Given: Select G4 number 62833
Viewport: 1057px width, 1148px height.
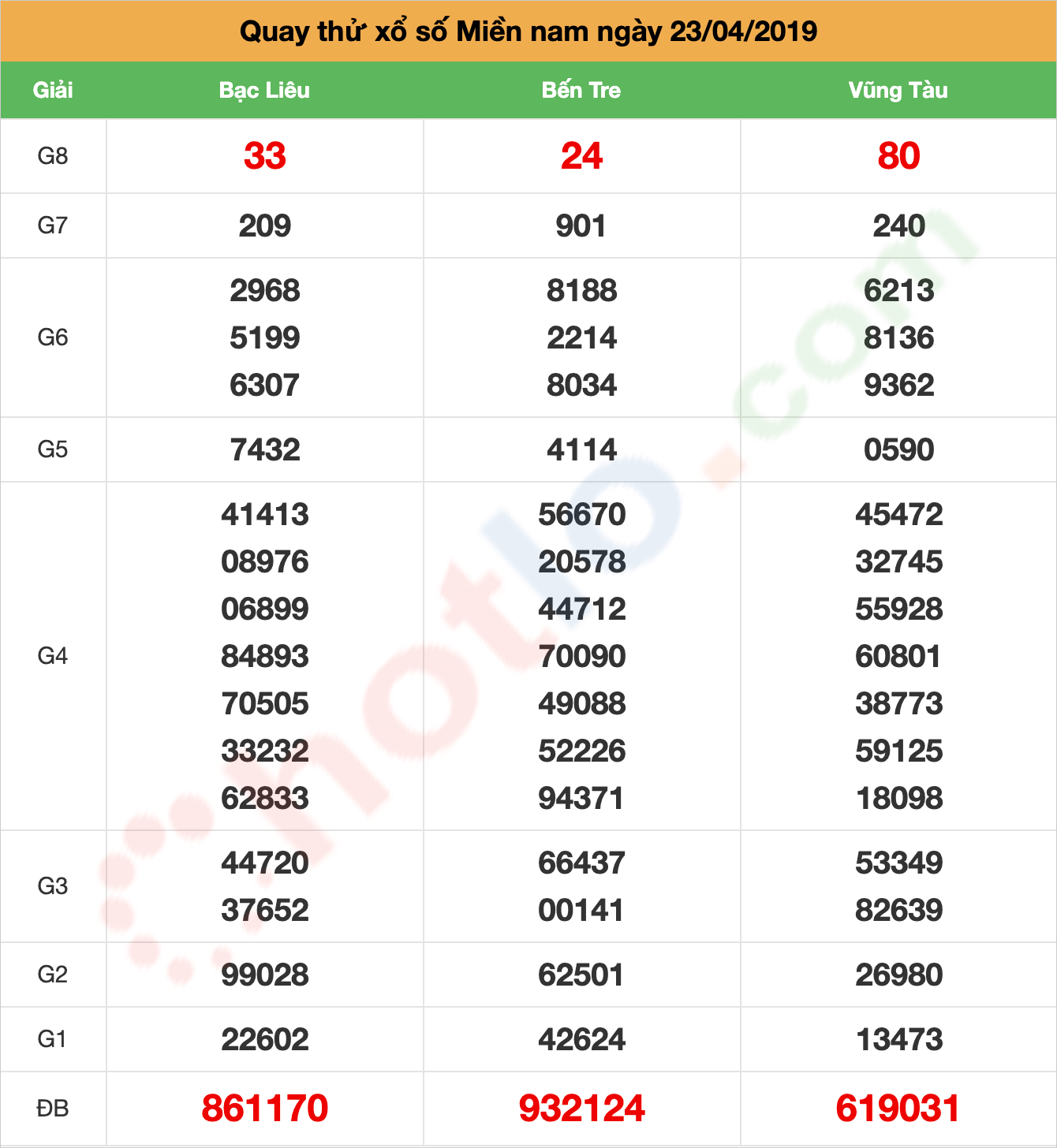Looking at the screenshot, I should (x=264, y=799).
